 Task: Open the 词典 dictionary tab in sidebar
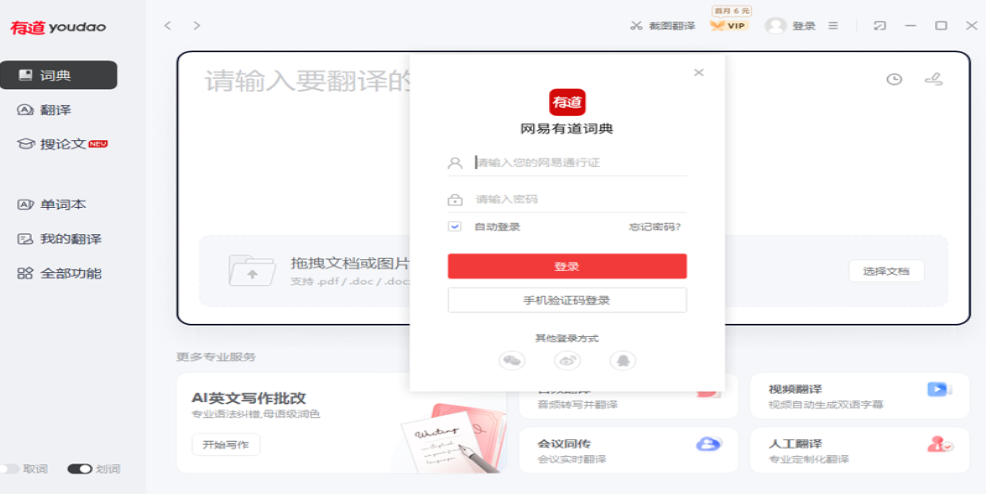(58, 75)
